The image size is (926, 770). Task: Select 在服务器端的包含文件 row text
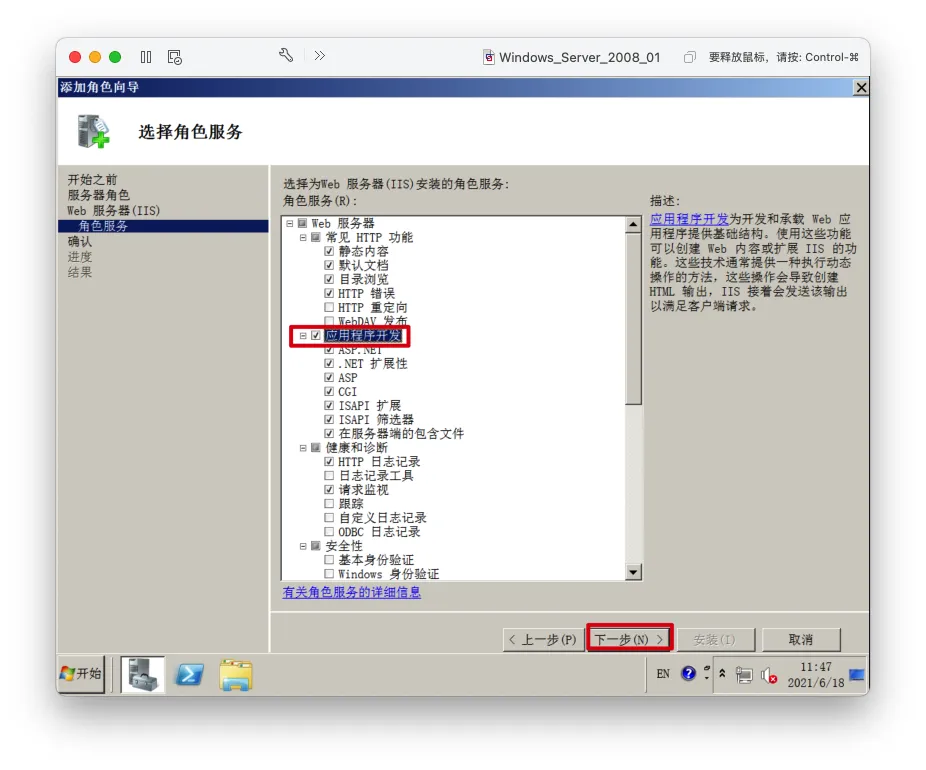401,433
